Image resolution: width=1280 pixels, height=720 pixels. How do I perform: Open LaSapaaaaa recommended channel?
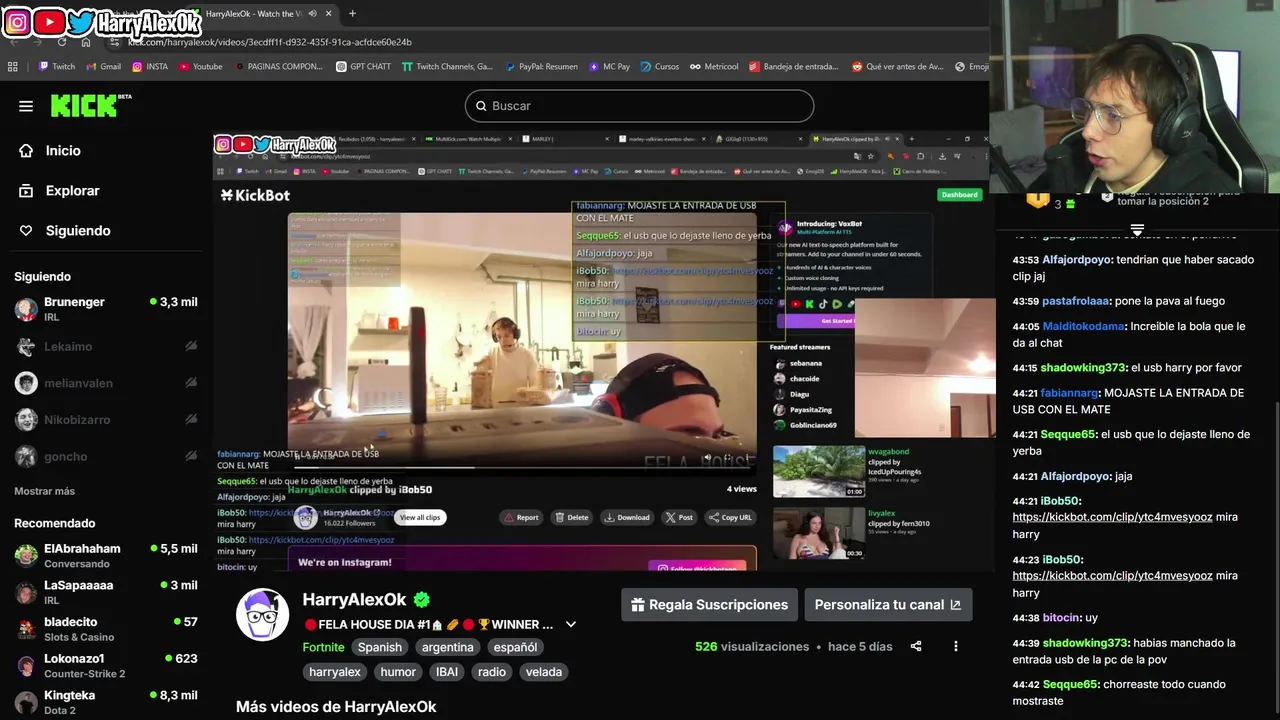[105, 593]
